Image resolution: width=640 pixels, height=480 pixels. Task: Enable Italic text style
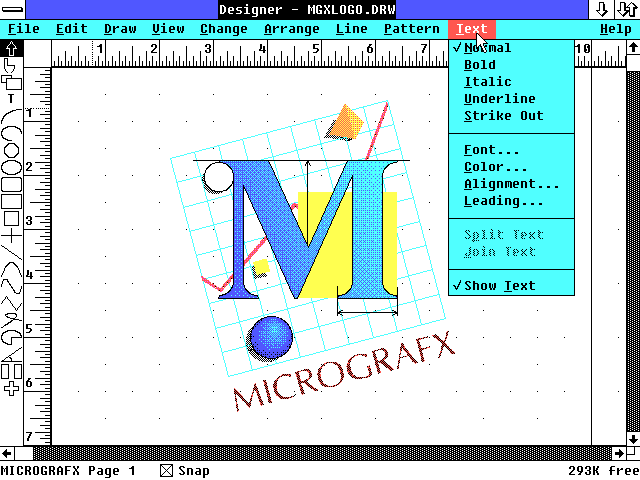(x=511, y=82)
